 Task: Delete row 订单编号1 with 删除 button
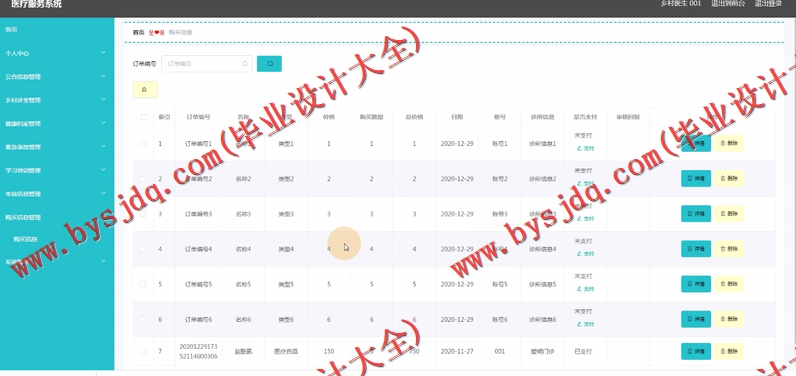[x=729, y=144]
